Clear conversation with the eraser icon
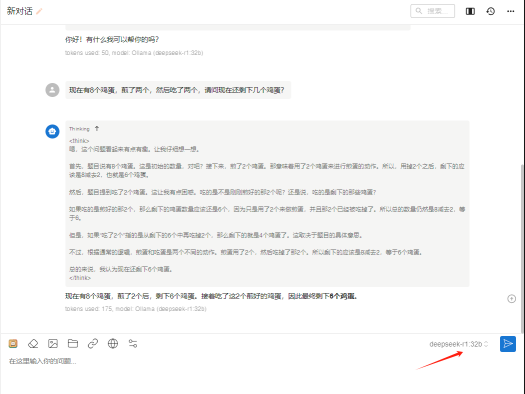The image size is (525, 394). pyautogui.click(x=33, y=343)
